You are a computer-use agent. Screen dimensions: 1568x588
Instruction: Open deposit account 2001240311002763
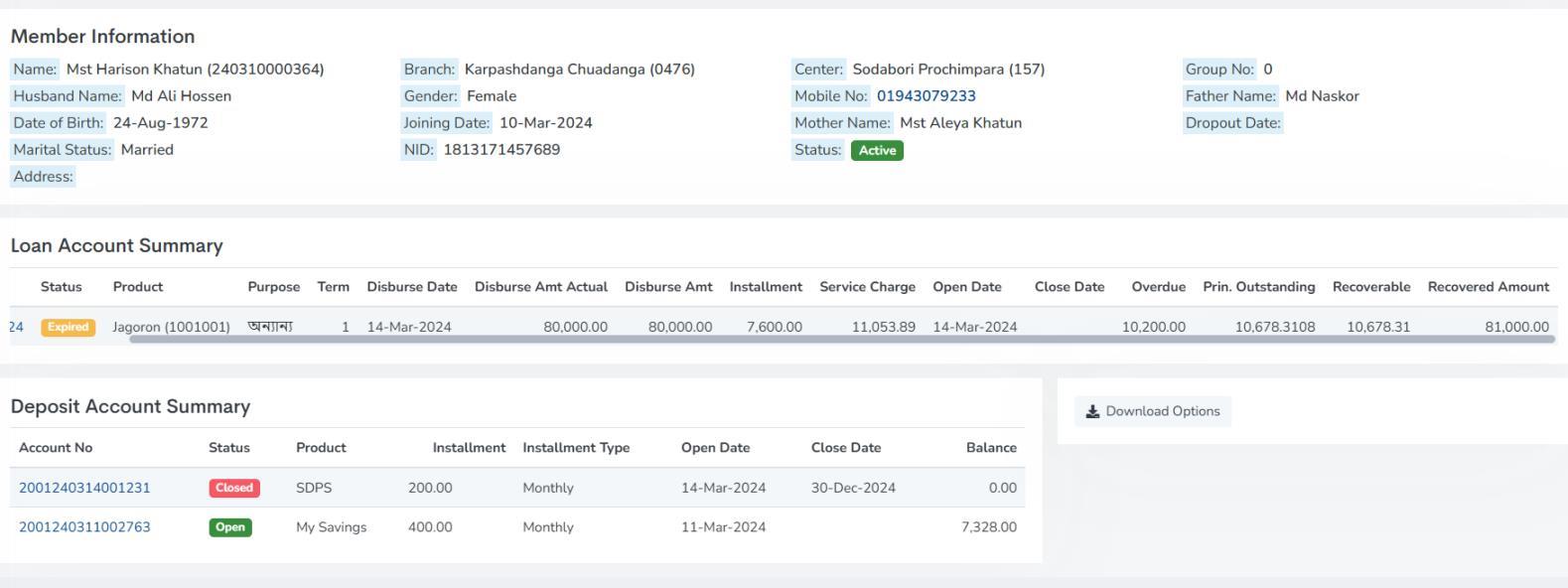coord(84,527)
